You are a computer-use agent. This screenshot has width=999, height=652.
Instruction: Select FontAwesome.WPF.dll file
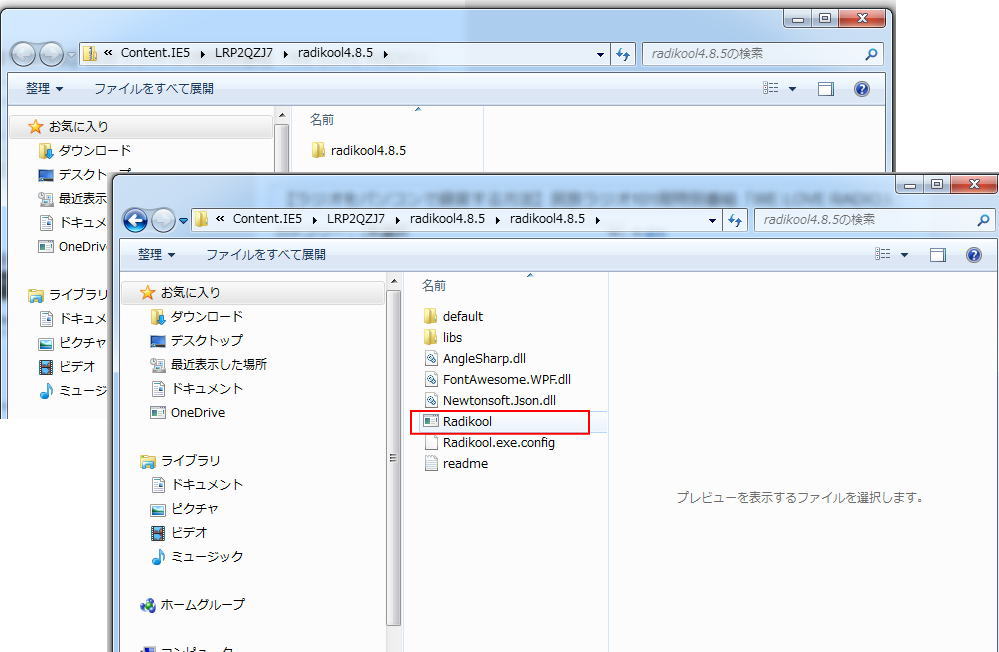(x=507, y=379)
